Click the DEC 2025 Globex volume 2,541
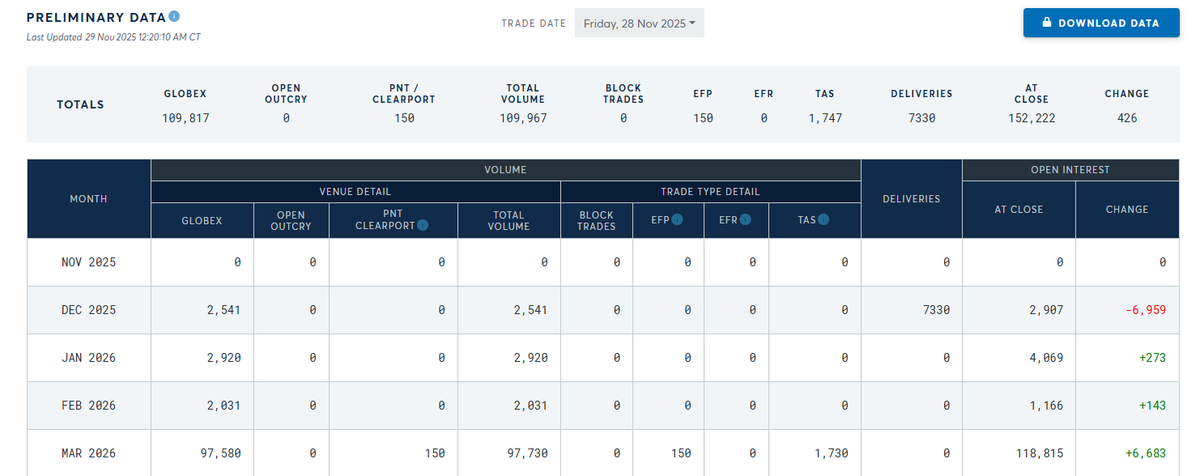The image size is (1200, 476). coord(223,310)
